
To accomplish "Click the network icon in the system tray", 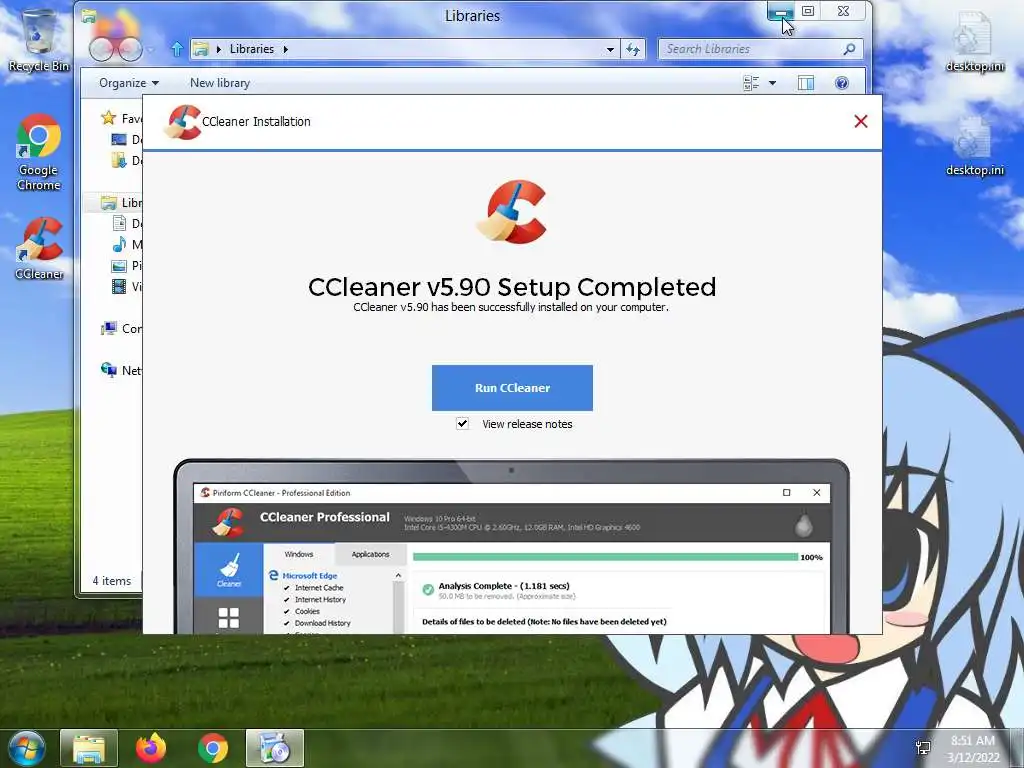I will click(923, 748).
